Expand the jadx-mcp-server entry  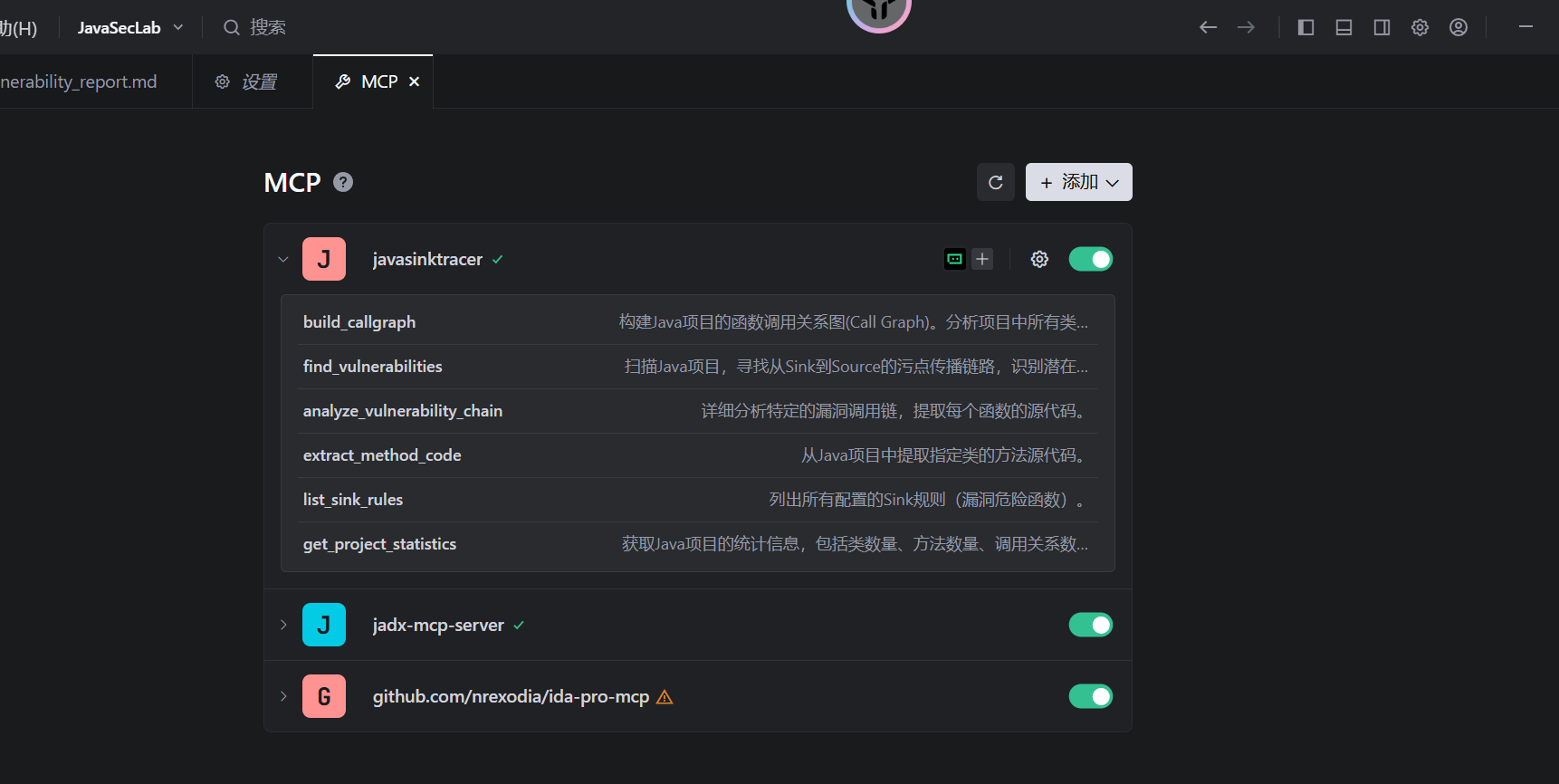coord(283,625)
